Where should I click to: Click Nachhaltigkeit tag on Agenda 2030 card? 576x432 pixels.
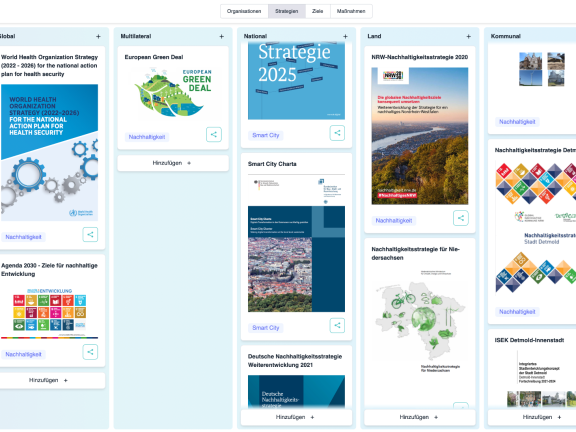pyautogui.click(x=24, y=354)
